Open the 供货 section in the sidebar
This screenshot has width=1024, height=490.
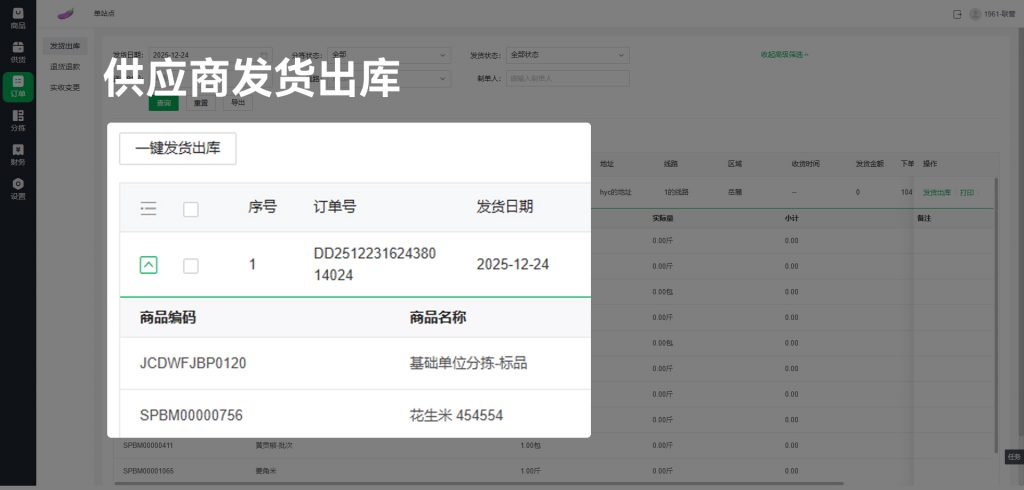[x=18, y=52]
